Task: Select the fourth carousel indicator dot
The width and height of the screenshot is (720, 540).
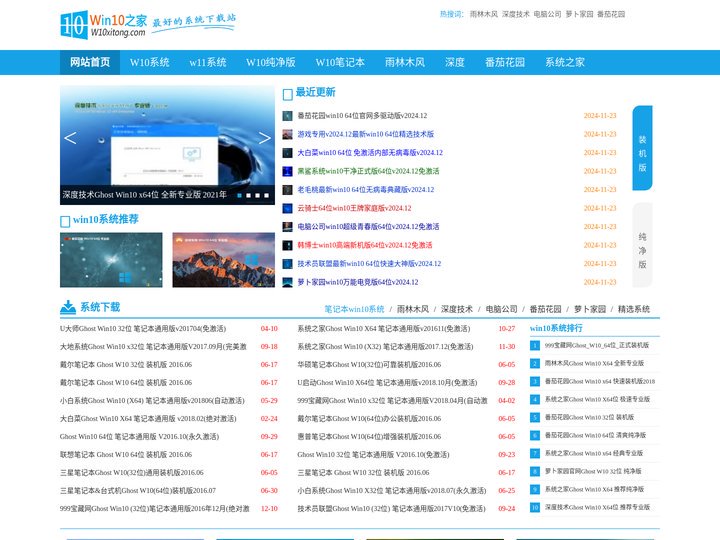Action: pyautogui.click(x=267, y=195)
